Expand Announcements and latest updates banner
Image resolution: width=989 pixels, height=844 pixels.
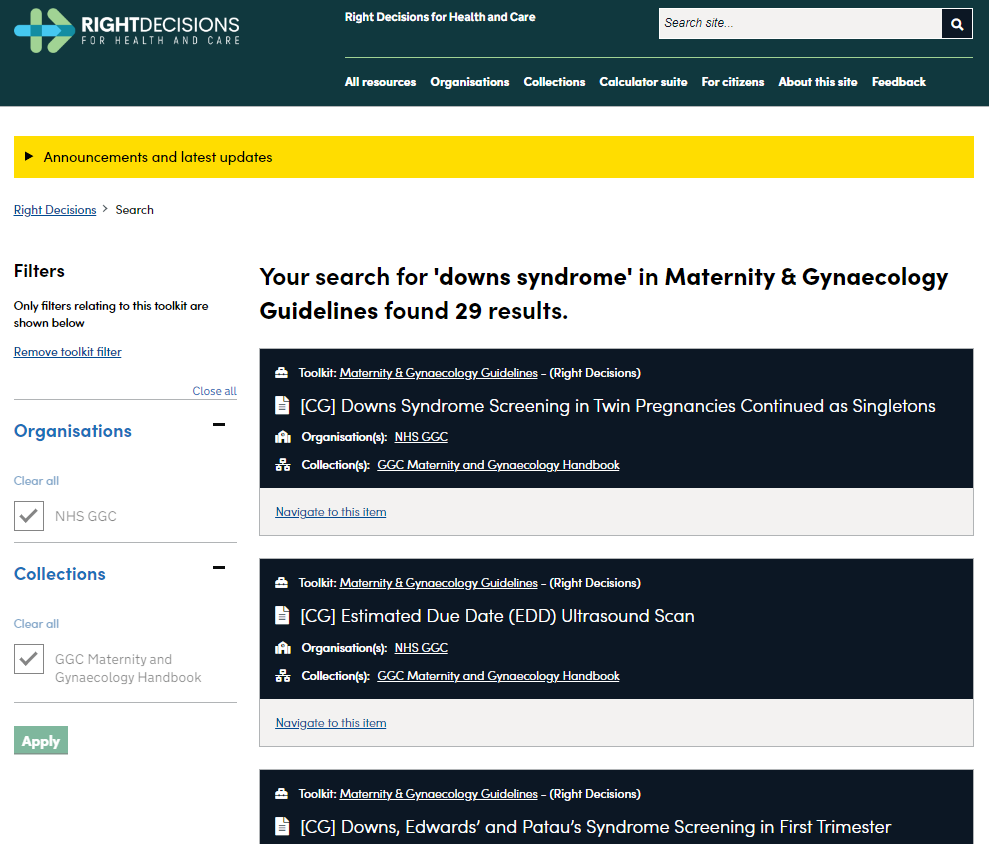pos(157,157)
